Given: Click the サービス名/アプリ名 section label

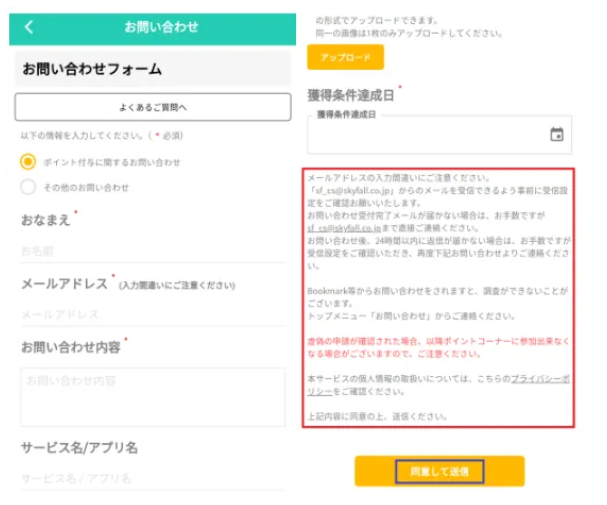Looking at the screenshot, I should [79, 447].
